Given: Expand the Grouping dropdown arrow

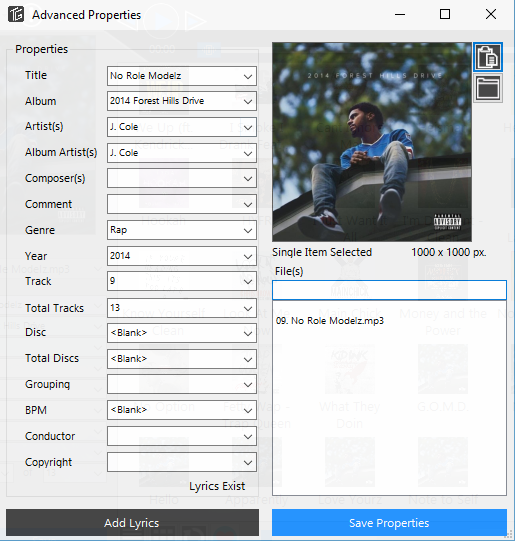Looking at the screenshot, I should pyautogui.click(x=248, y=384).
